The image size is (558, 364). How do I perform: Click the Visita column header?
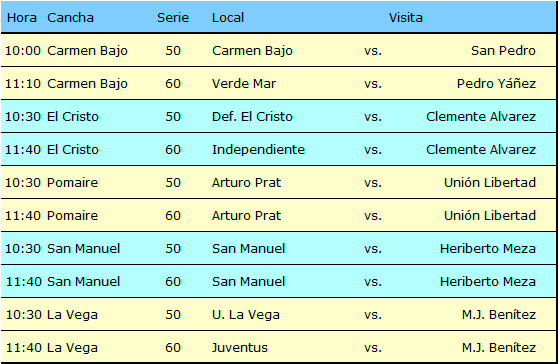pos(405,17)
